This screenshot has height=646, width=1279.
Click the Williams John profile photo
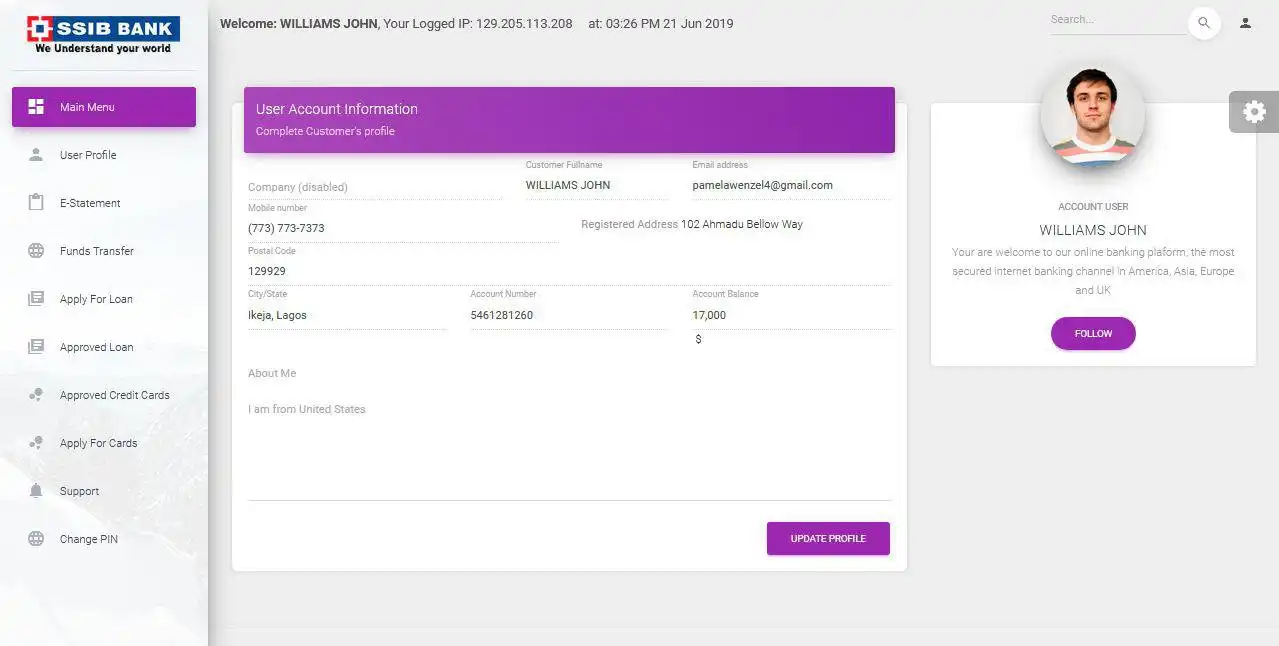click(1092, 117)
